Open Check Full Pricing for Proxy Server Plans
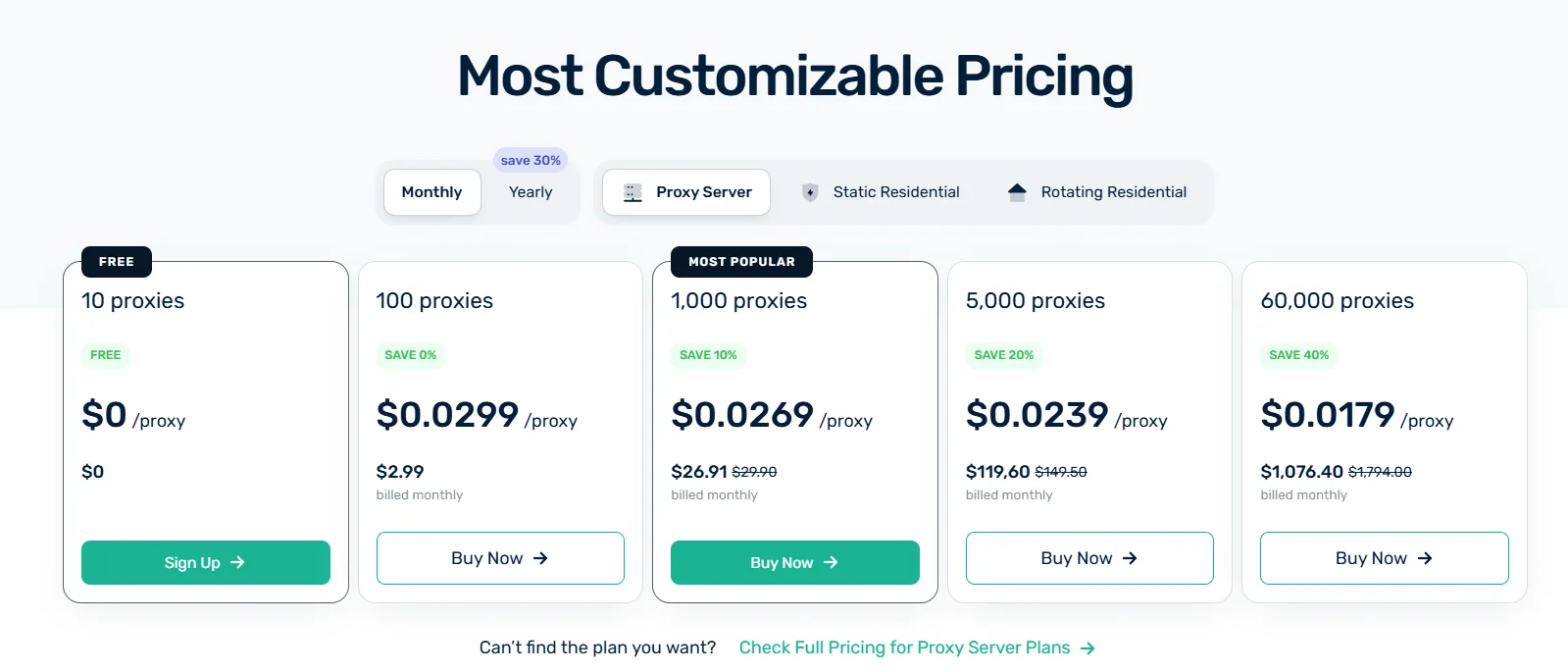This screenshot has width=1568, height=672. coord(904,647)
